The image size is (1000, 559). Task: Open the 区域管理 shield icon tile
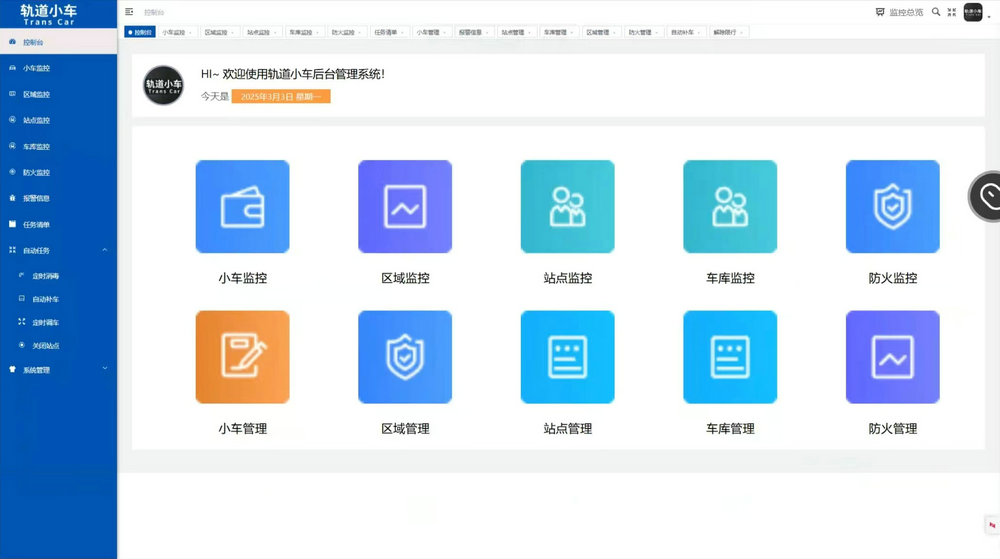[x=405, y=357]
